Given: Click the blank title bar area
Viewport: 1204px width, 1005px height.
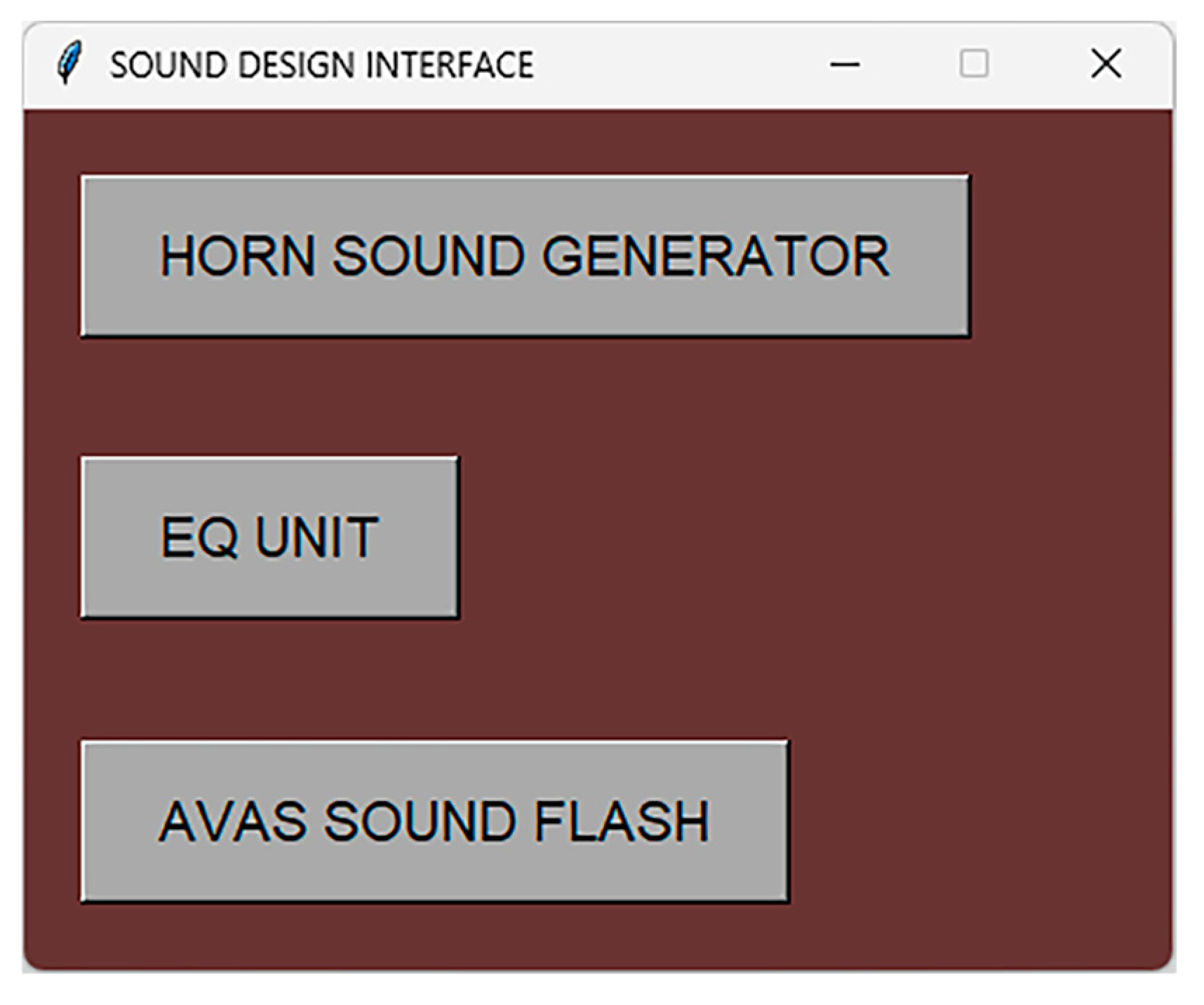Looking at the screenshot, I should tap(674, 65).
